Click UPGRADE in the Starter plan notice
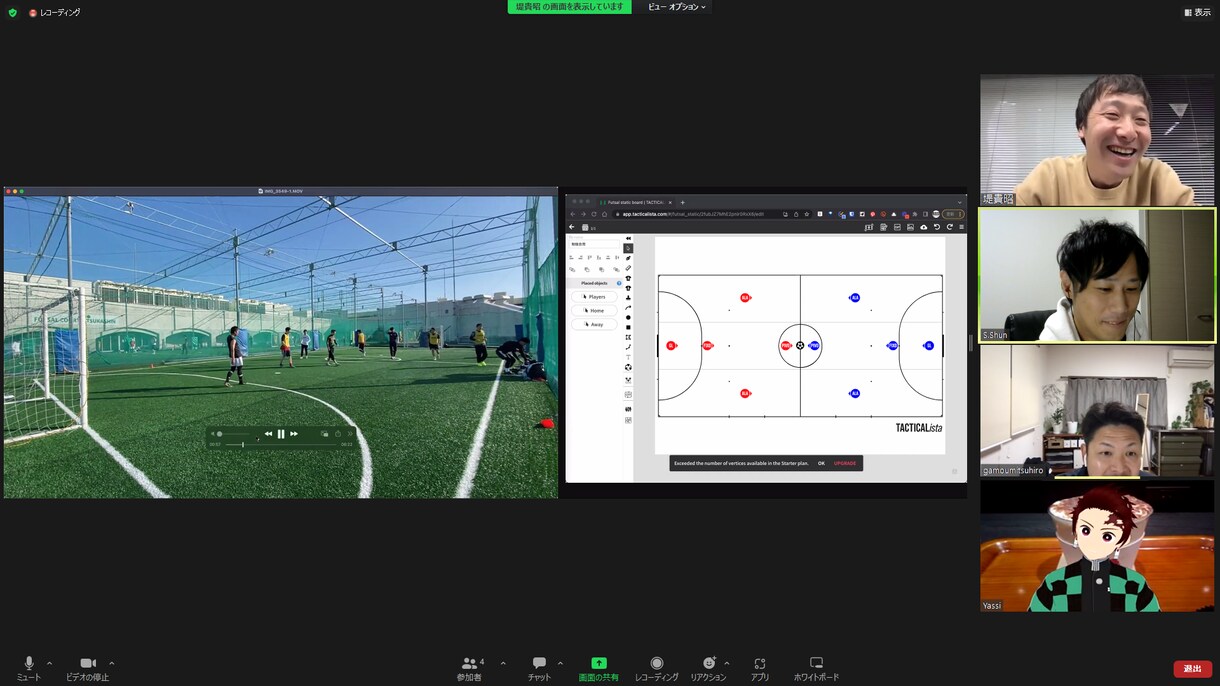The width and height of the screenshot is (1220, 686). [845, 463]
